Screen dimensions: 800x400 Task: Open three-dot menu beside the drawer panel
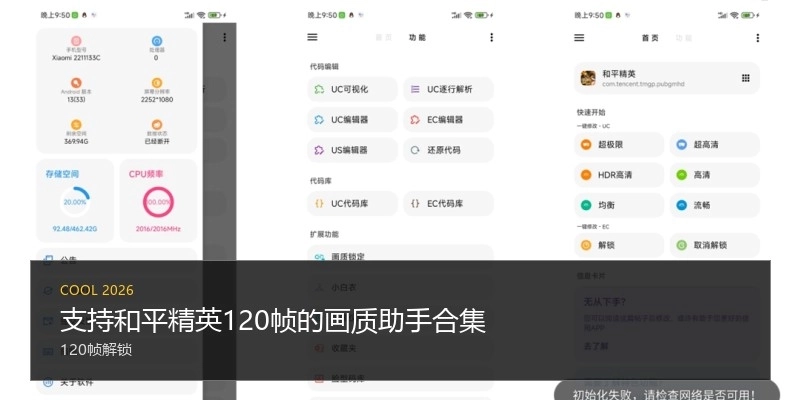pyautogui.click(x=224, y=37)
